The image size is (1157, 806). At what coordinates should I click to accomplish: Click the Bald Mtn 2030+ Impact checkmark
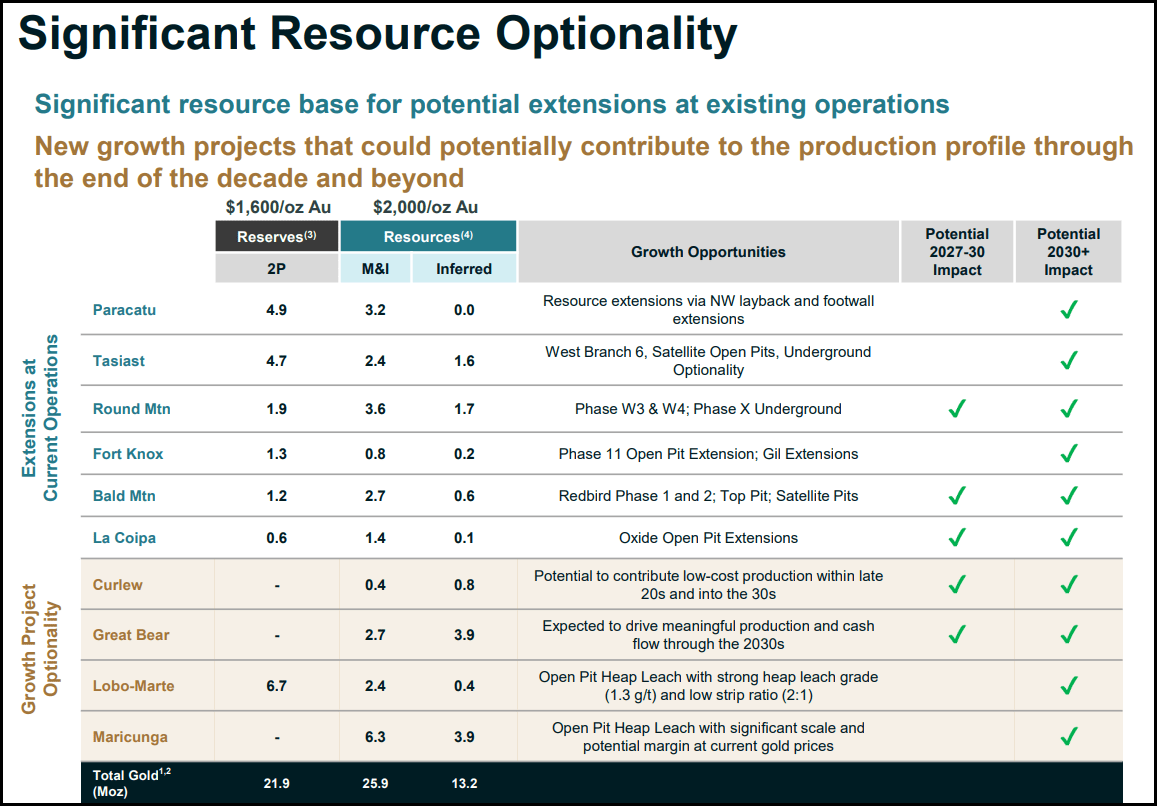tap(1068, 495)
